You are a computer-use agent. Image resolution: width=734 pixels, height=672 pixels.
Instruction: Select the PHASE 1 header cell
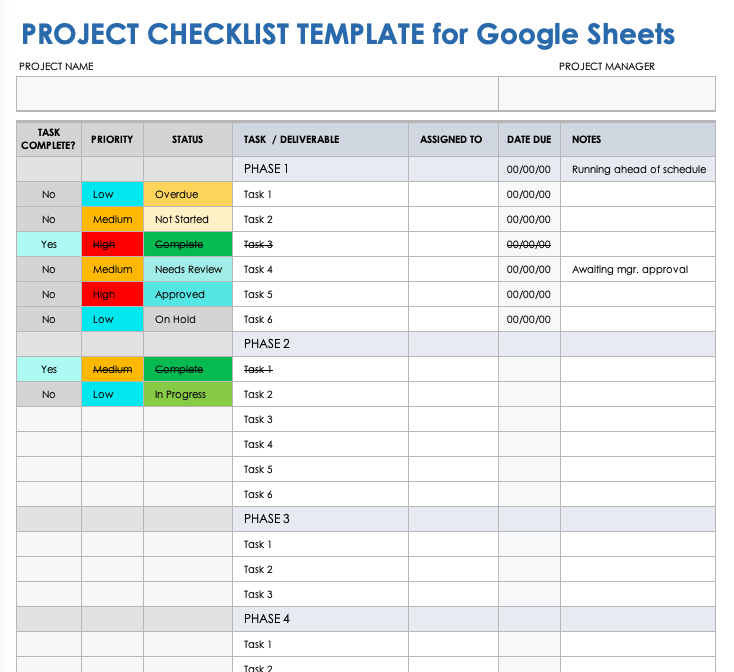coord(320,169)
